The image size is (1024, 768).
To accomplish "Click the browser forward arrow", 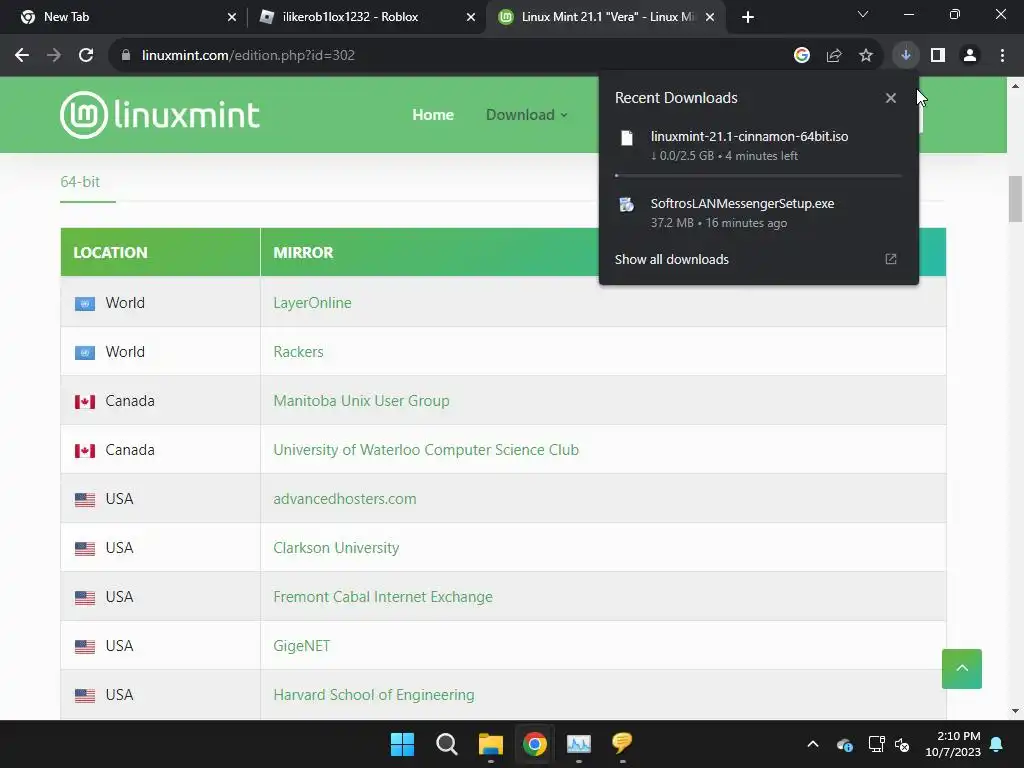I will tap(54, 56).
